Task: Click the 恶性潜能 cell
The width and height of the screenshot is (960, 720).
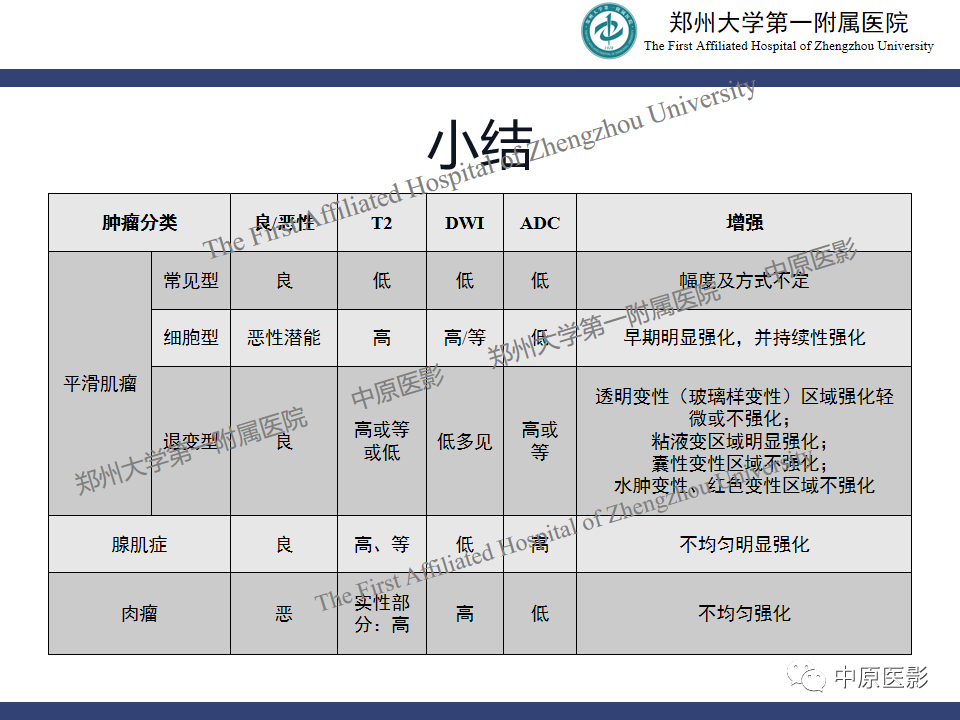Action: pyautogui.click(x=284, y=338)
